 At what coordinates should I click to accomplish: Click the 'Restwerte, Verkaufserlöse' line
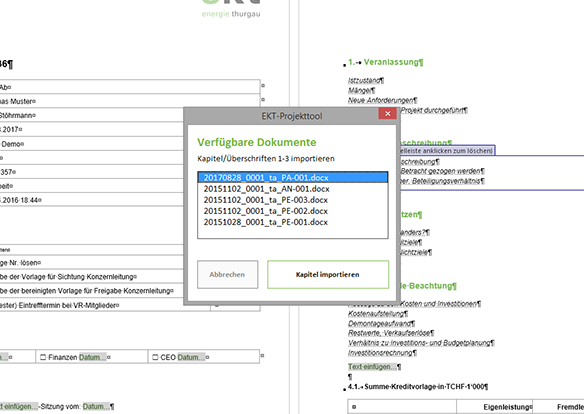390,333
